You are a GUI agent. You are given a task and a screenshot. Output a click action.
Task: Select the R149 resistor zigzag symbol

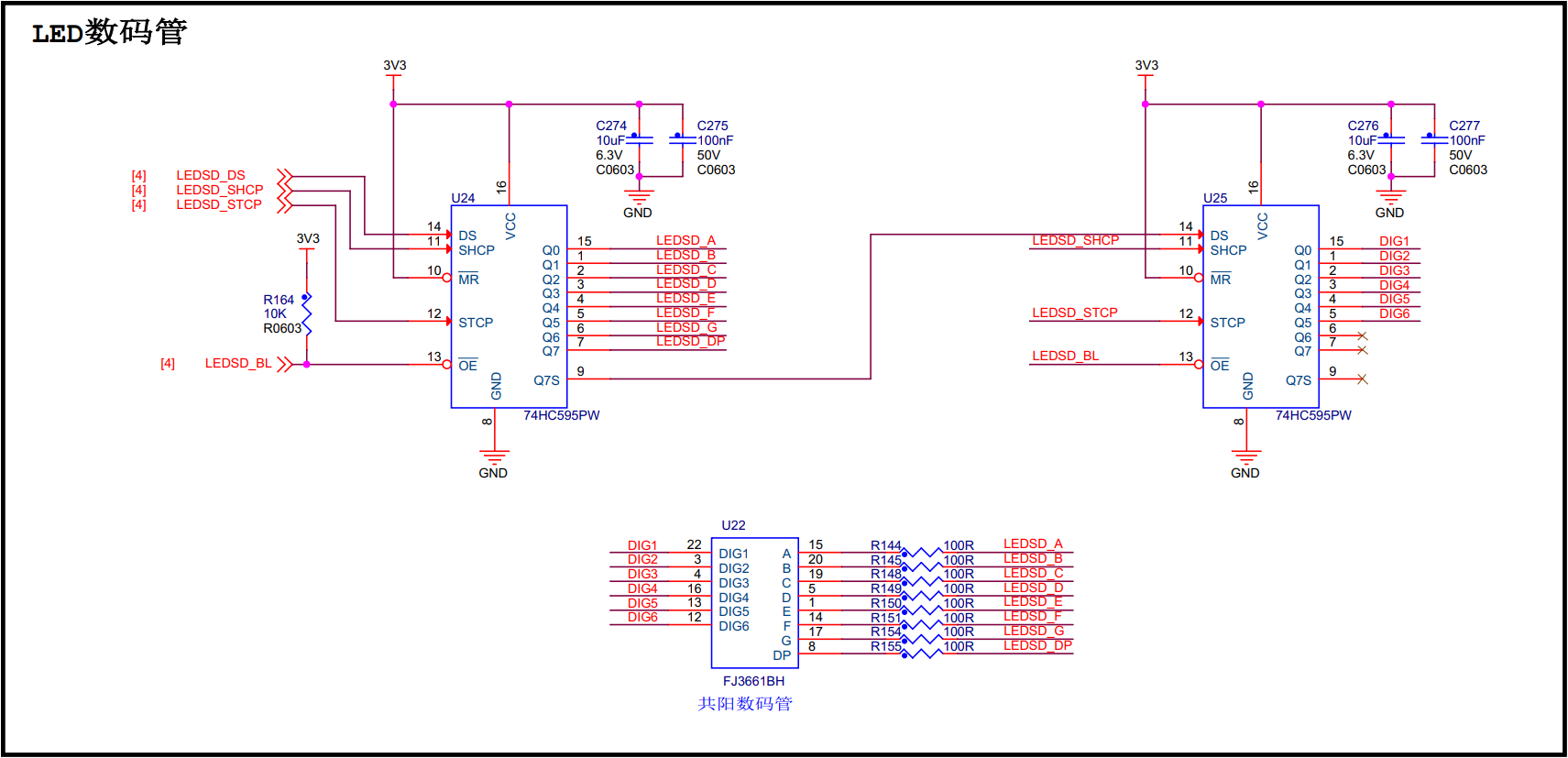[x=922, y=596]
